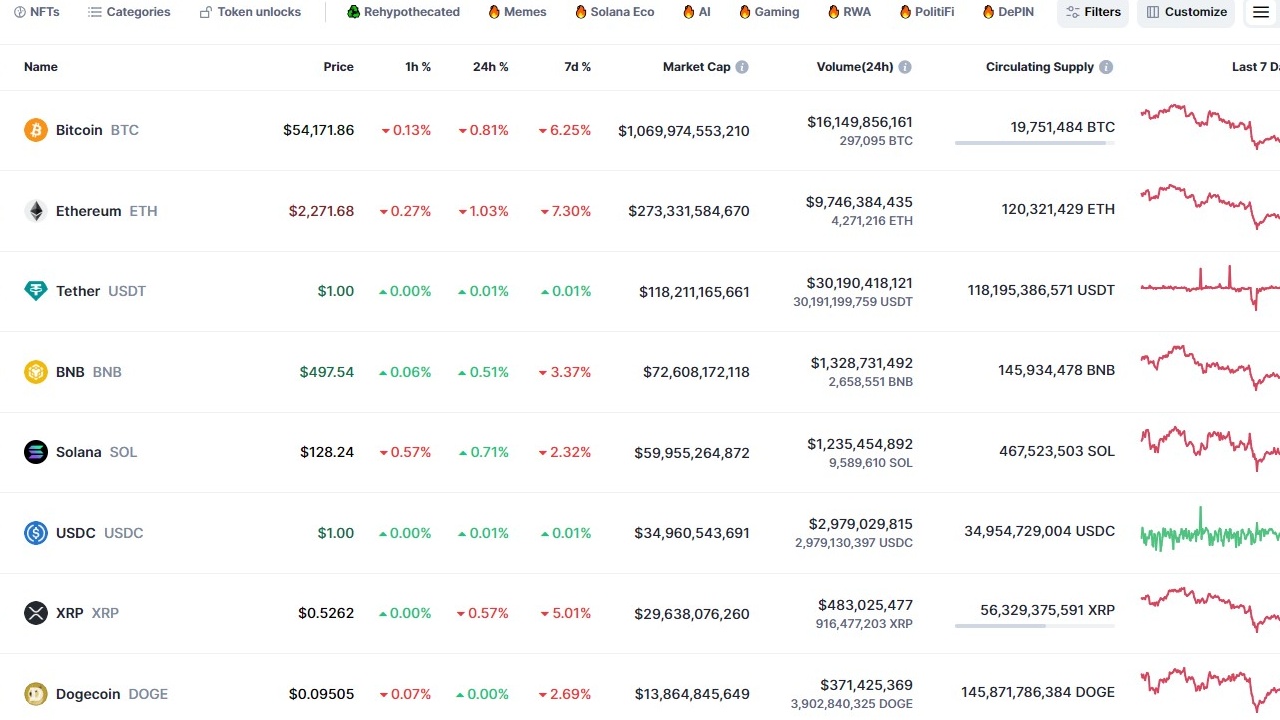Open the Categories tab
1280x720 pixels.
tap(129, 12)
